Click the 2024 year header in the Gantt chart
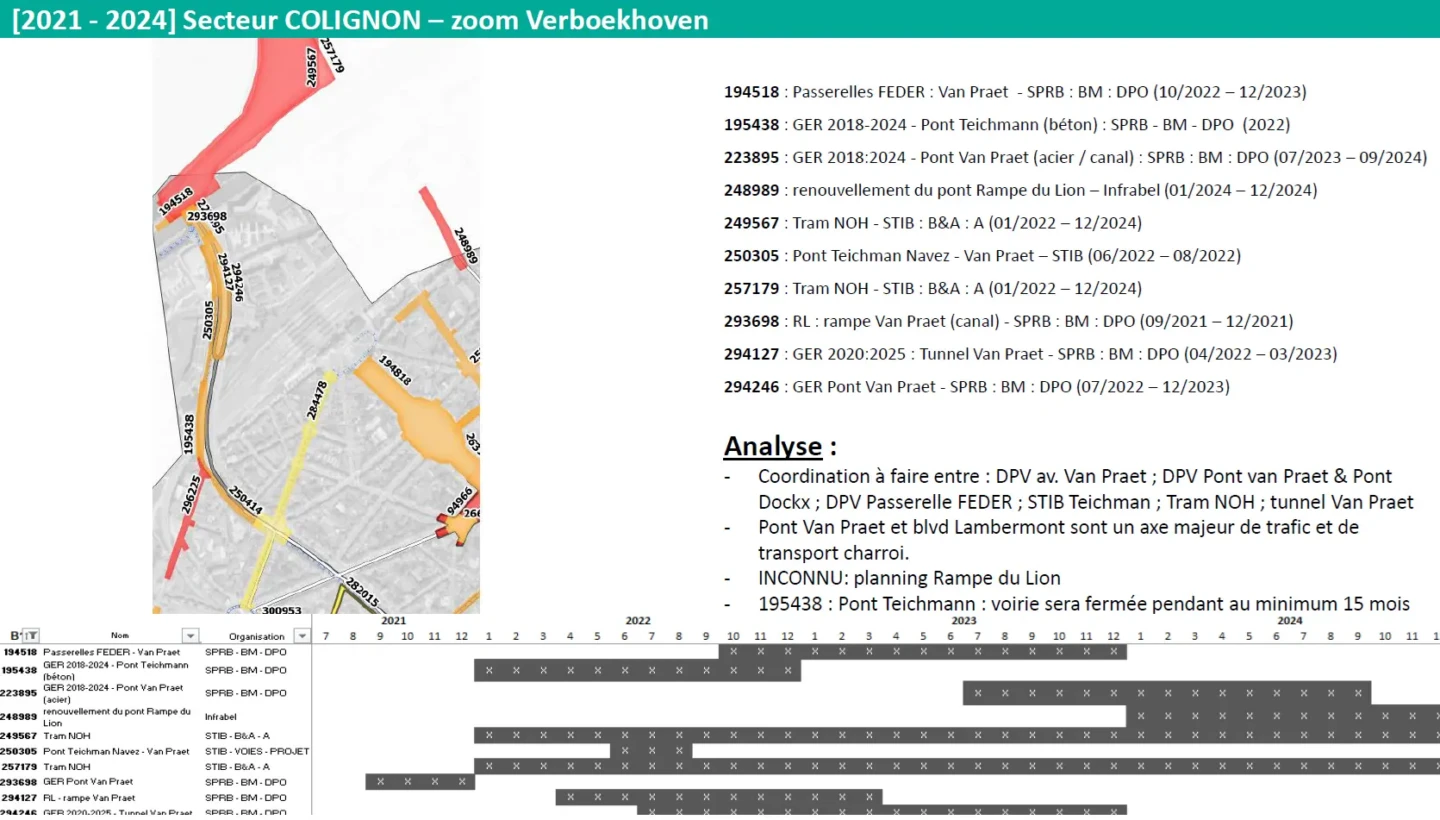1440x820 pixels. 1290,621
